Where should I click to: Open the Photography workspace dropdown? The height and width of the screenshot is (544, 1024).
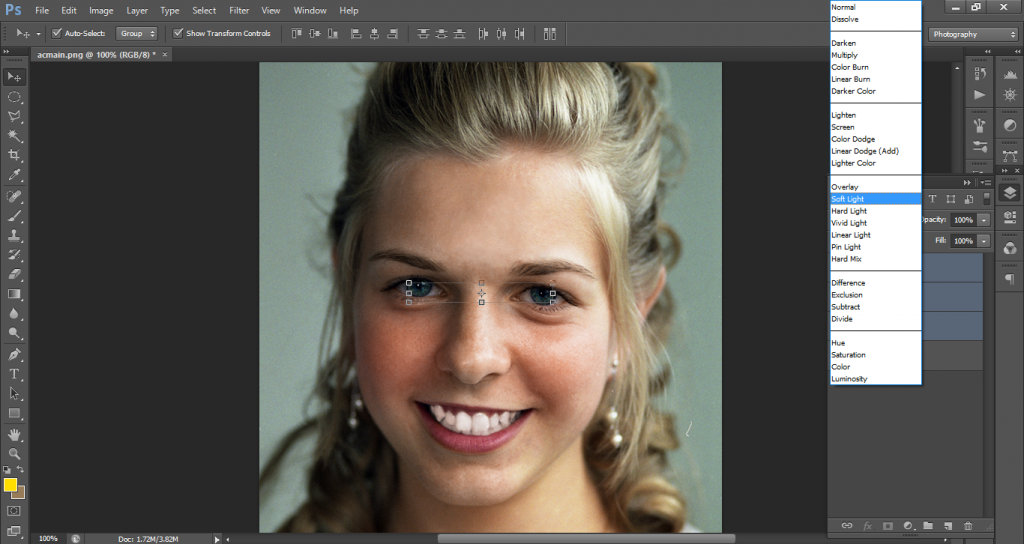[973, 34]
